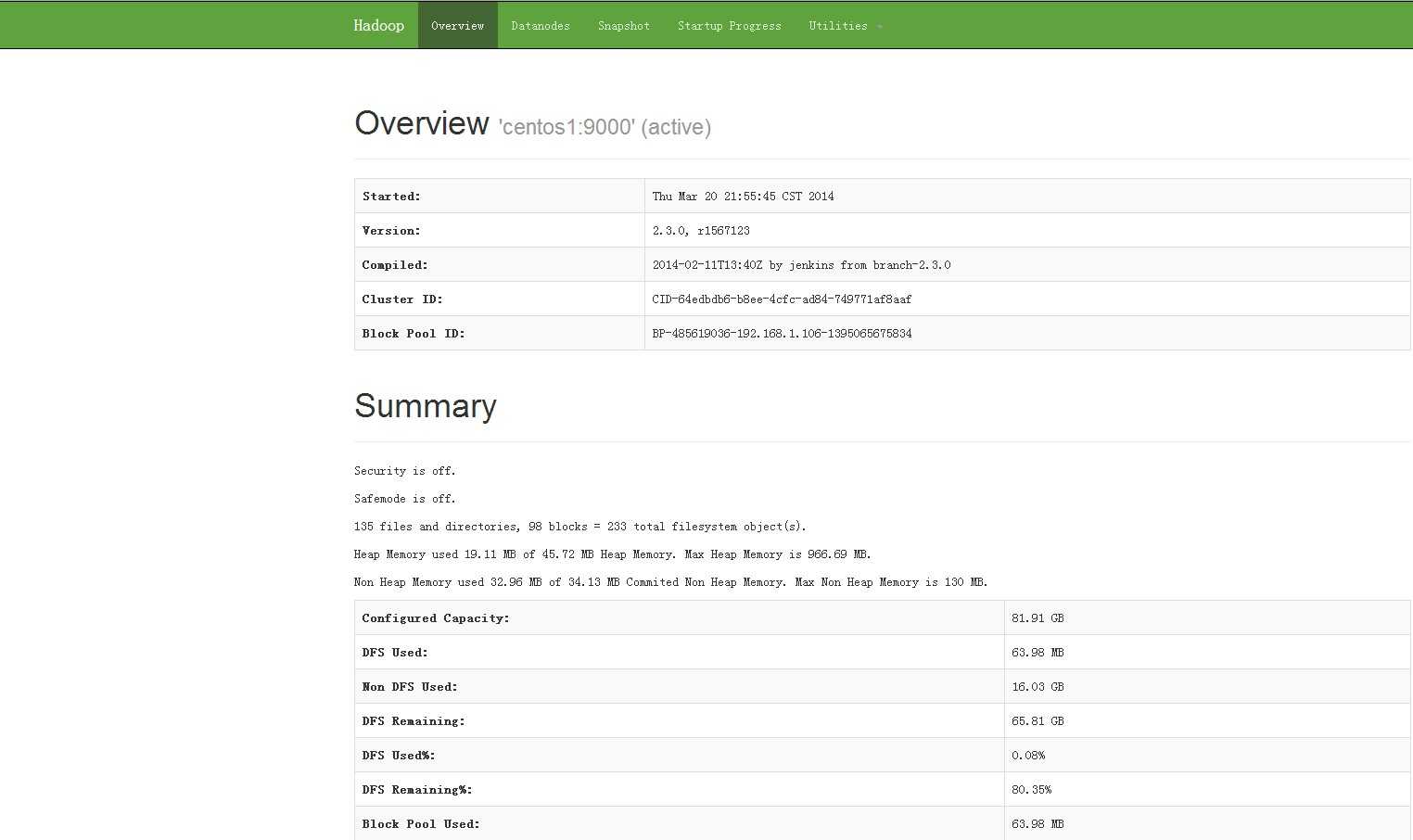
Task: Open the Snapshot tab
Action: pyautogui.click(x=624, y=25)
